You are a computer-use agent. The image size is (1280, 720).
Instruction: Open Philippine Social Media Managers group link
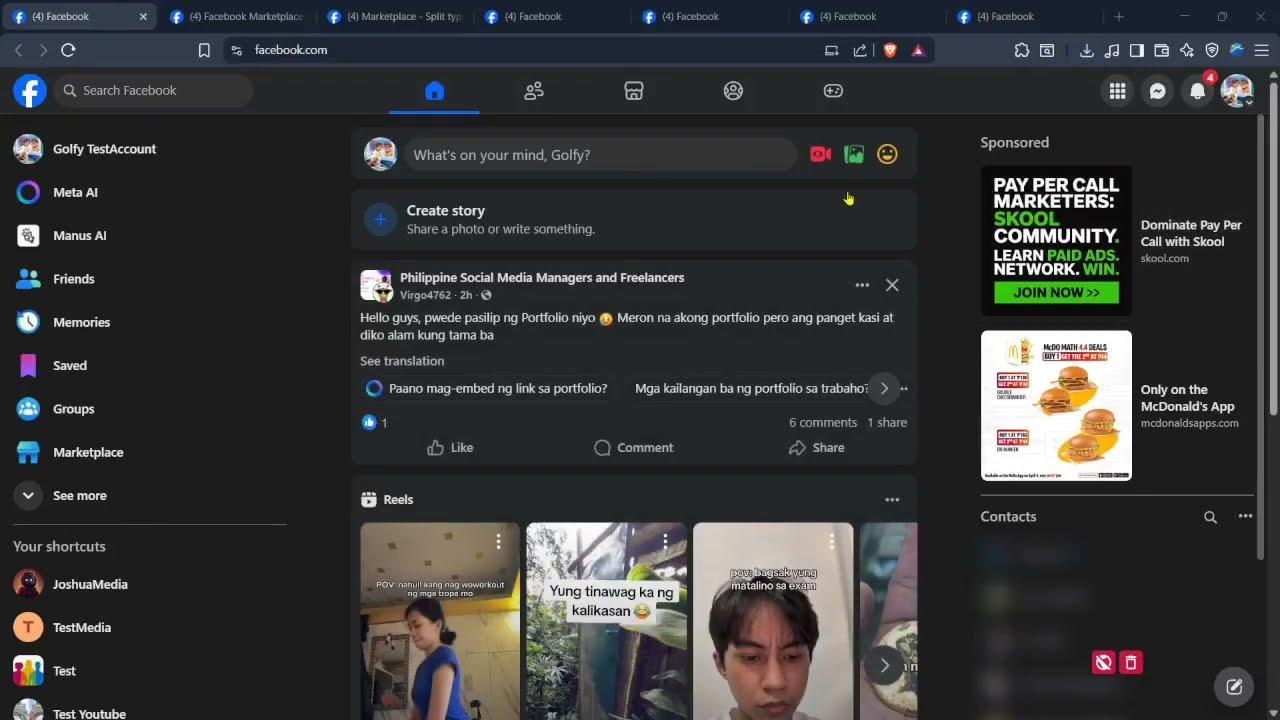[x=542, y=277]
